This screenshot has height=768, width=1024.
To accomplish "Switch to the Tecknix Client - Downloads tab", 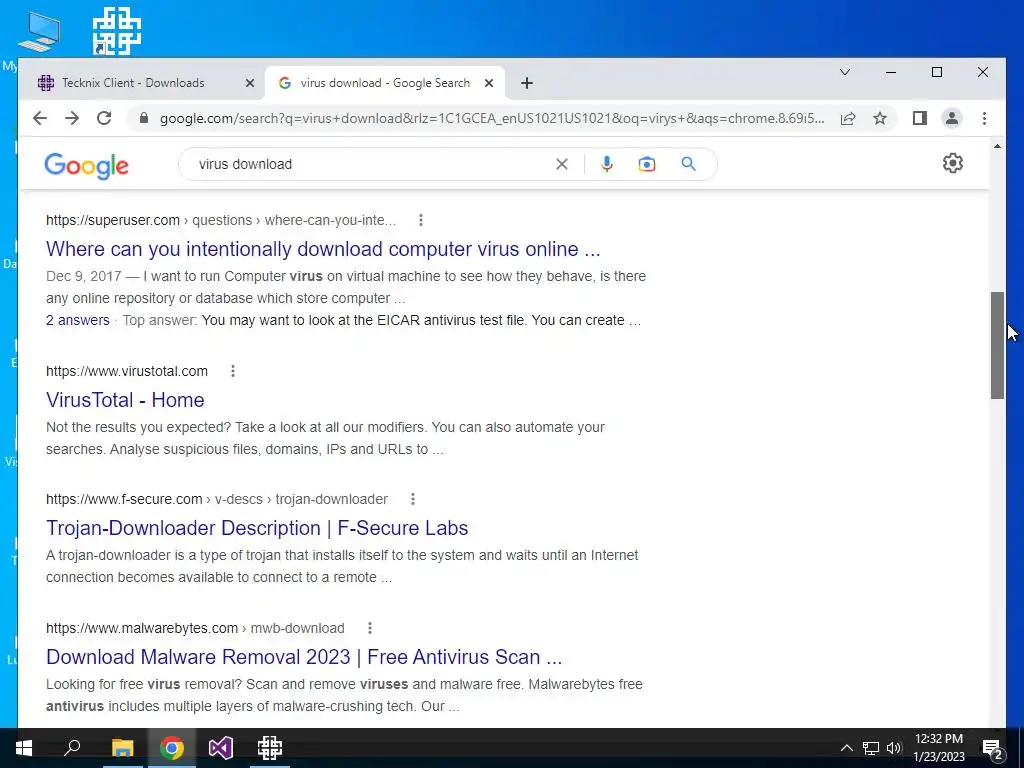I will 133,83.
